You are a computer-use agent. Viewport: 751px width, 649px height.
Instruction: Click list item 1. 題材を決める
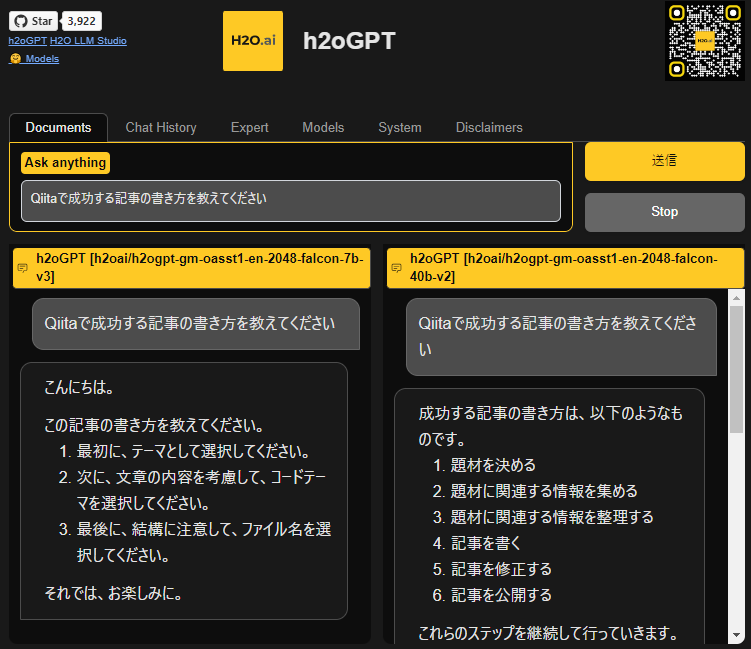pos(484,465)
